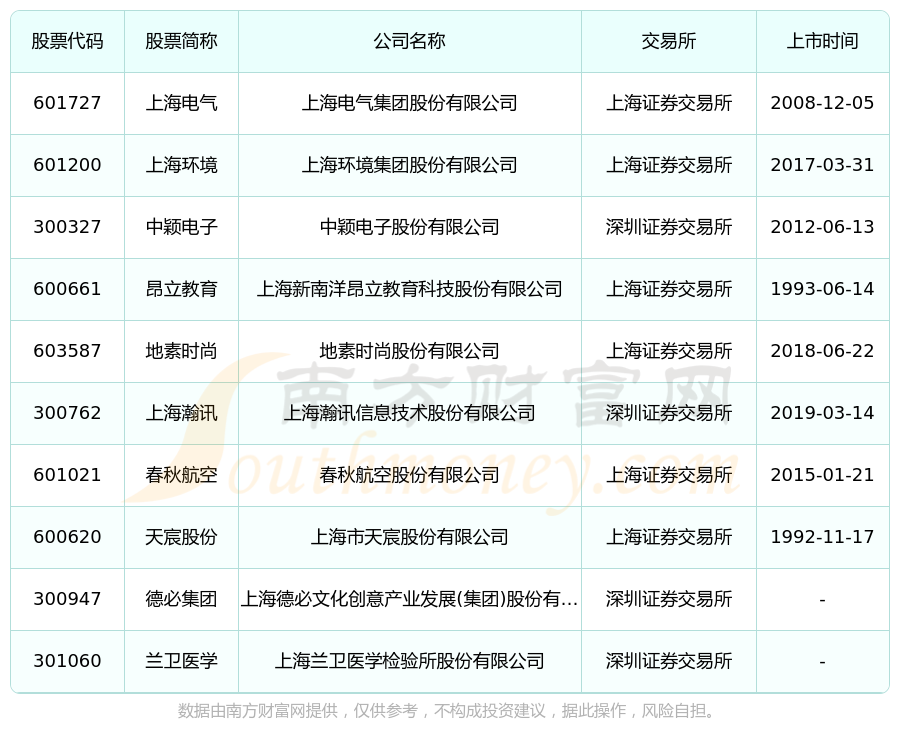
Task: Click the exchange cell in the 德必集团 row
Action: click(x=669, y=599)
